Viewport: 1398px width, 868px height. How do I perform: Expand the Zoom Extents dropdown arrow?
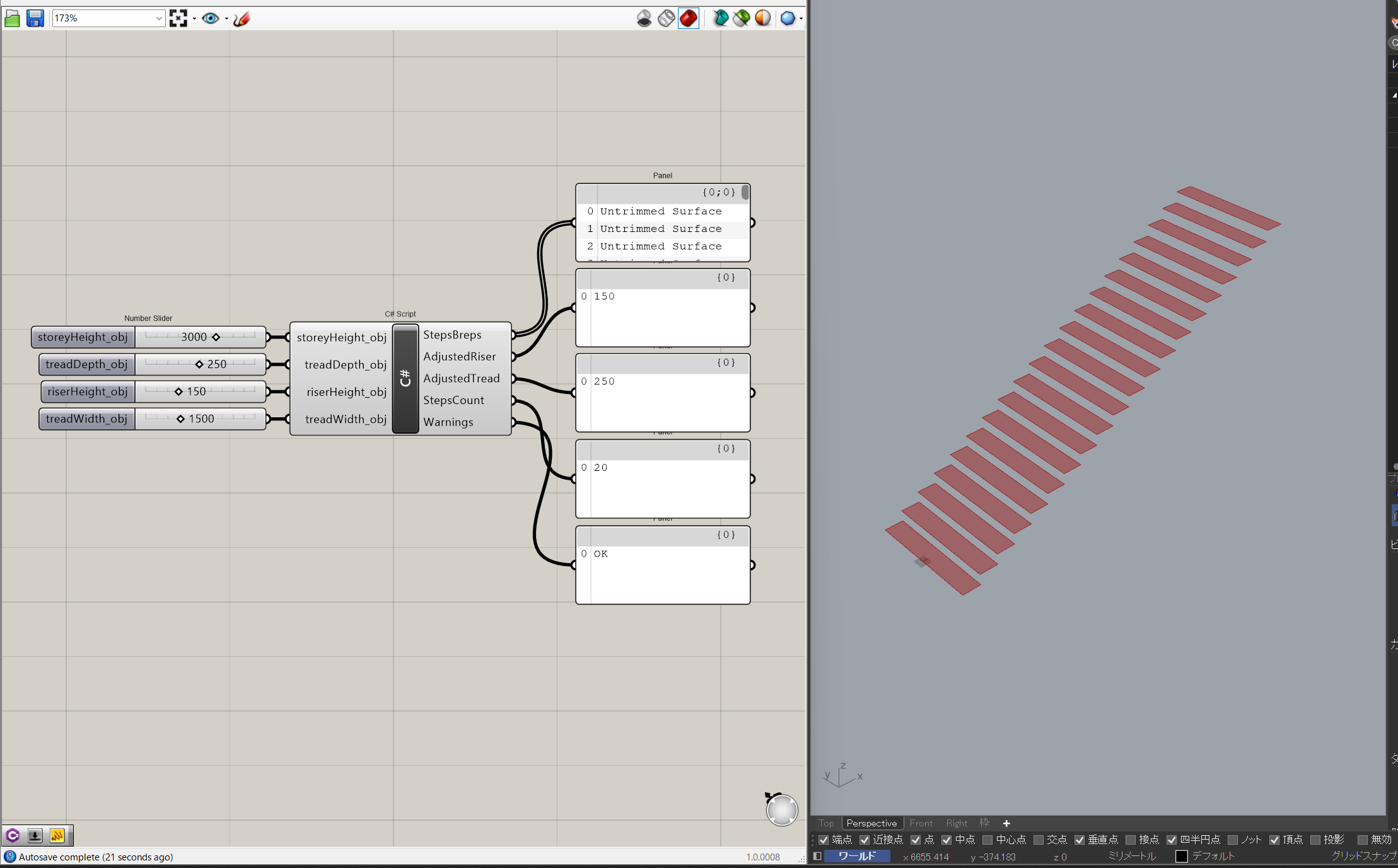click(x=194, y=18)
